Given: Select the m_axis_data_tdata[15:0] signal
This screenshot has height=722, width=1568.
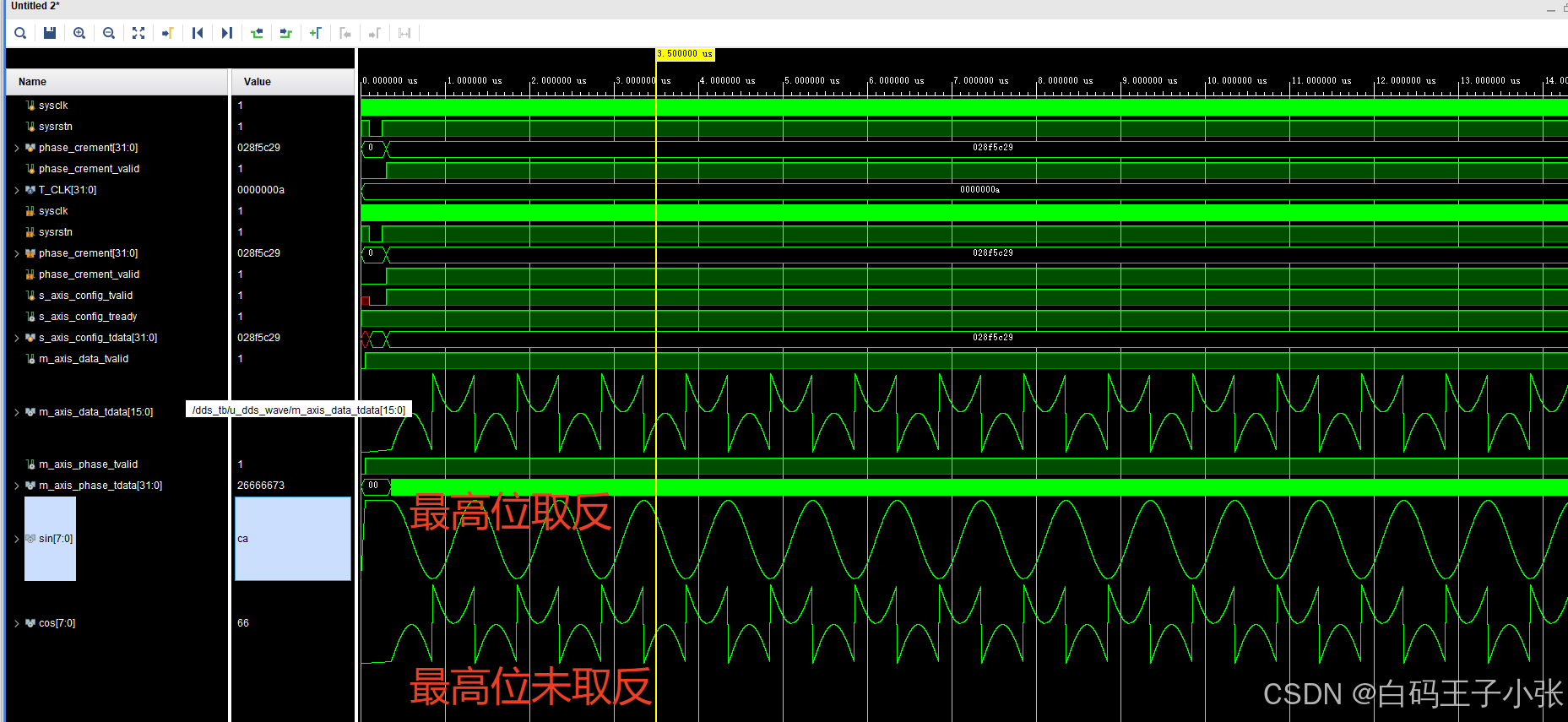Looking at the screenshot, I should pos(95,412).
